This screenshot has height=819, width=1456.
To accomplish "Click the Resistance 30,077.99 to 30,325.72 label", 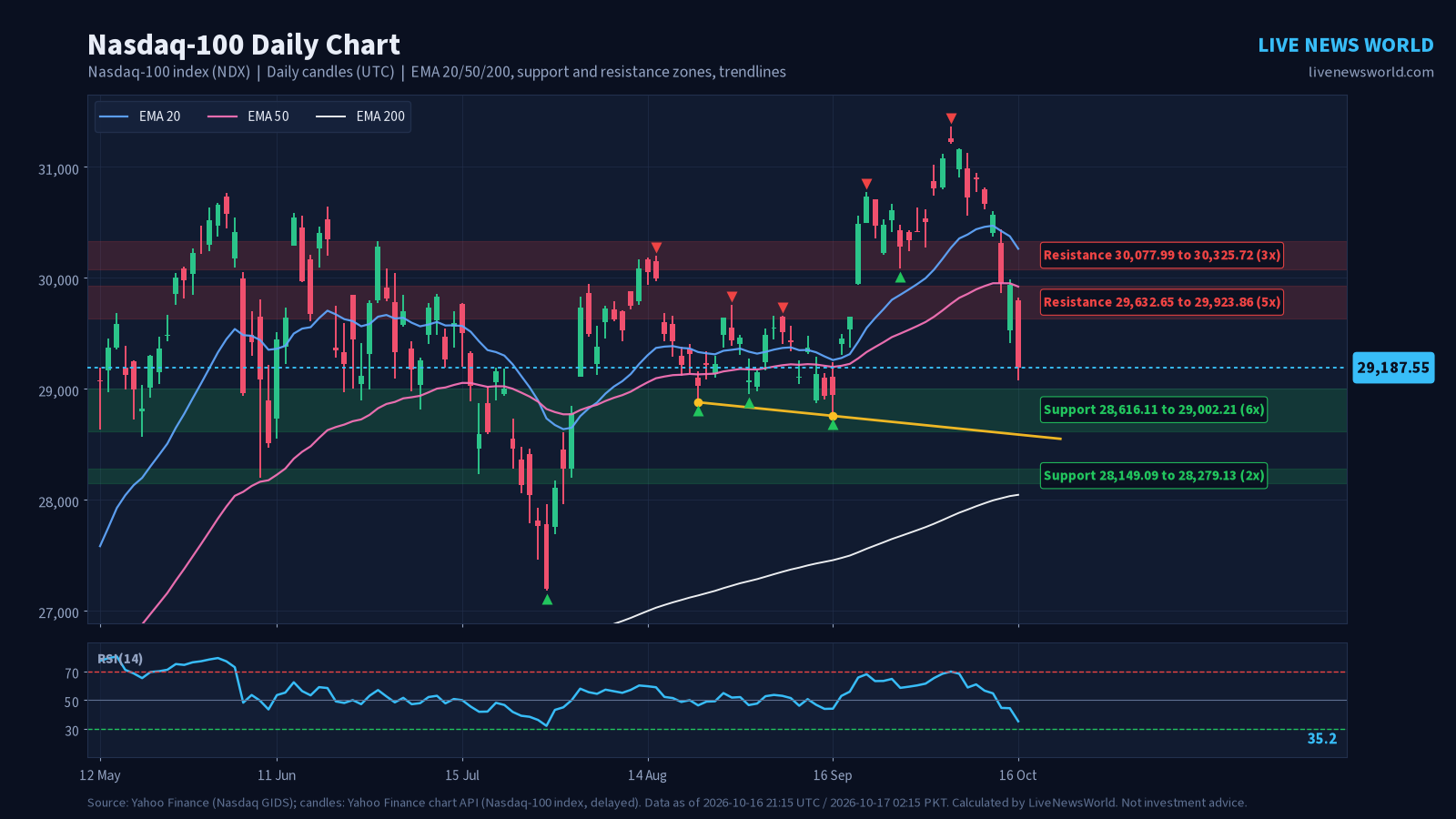I will pos(1162,255).
